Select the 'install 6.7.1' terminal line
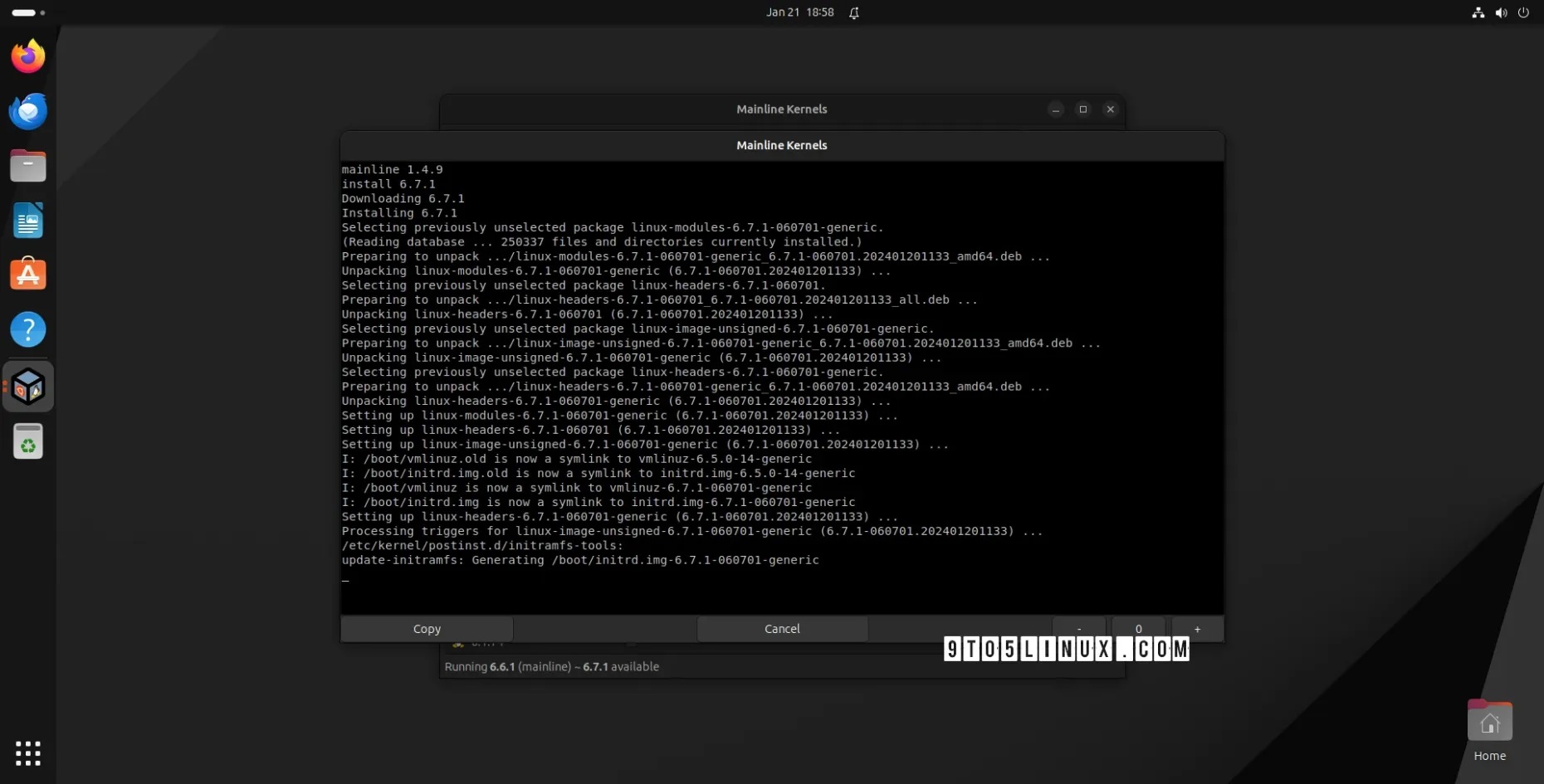The height and width of the screenshot is (784, 1544). click(x=388, y=184)
